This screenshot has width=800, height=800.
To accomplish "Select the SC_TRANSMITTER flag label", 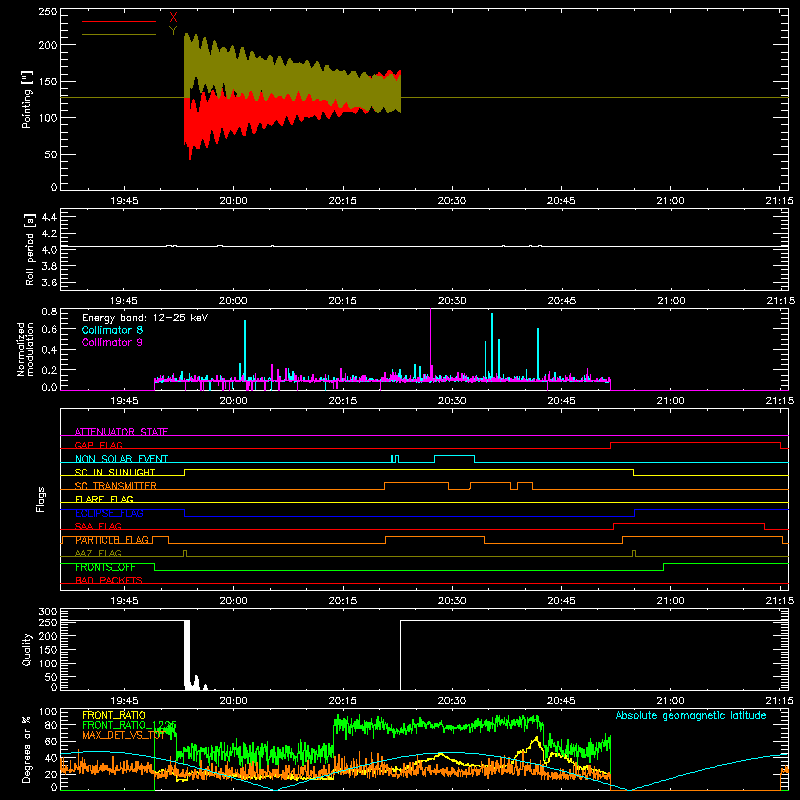I will pos(116,486).
